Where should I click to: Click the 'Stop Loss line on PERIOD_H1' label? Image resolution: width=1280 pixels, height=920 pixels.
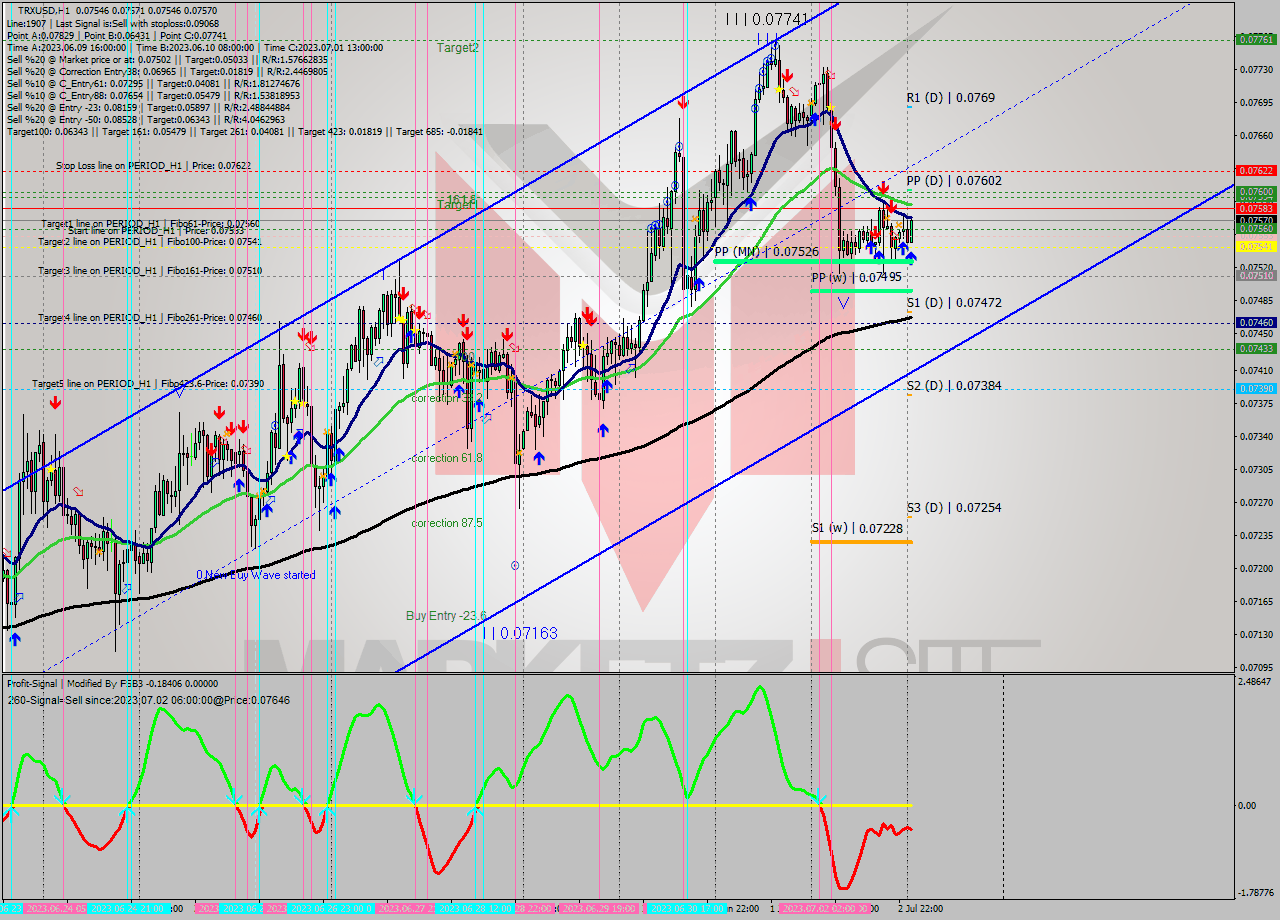pyautogui.click(x=154, y=166)
